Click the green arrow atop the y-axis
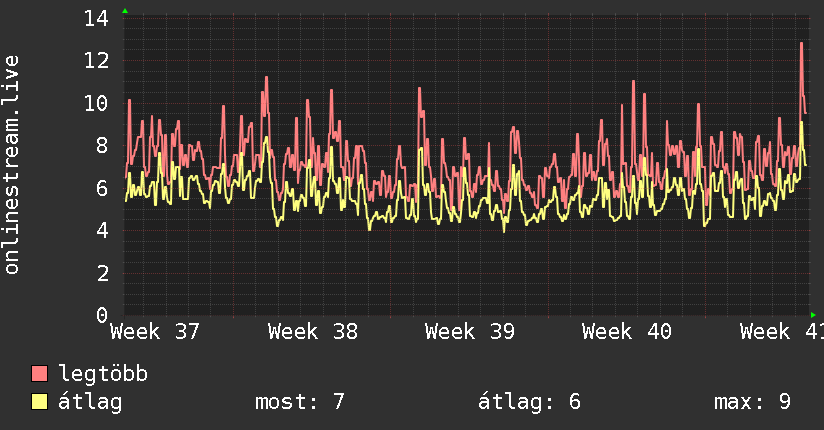This screenshot has width=824, height=430. point(125,11)
